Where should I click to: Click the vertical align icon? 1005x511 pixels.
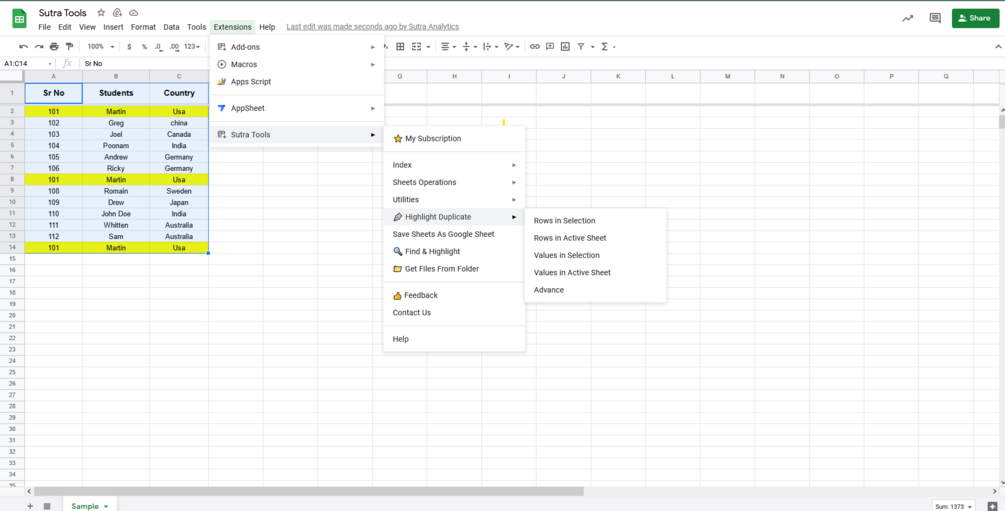[x=466, y=47]
